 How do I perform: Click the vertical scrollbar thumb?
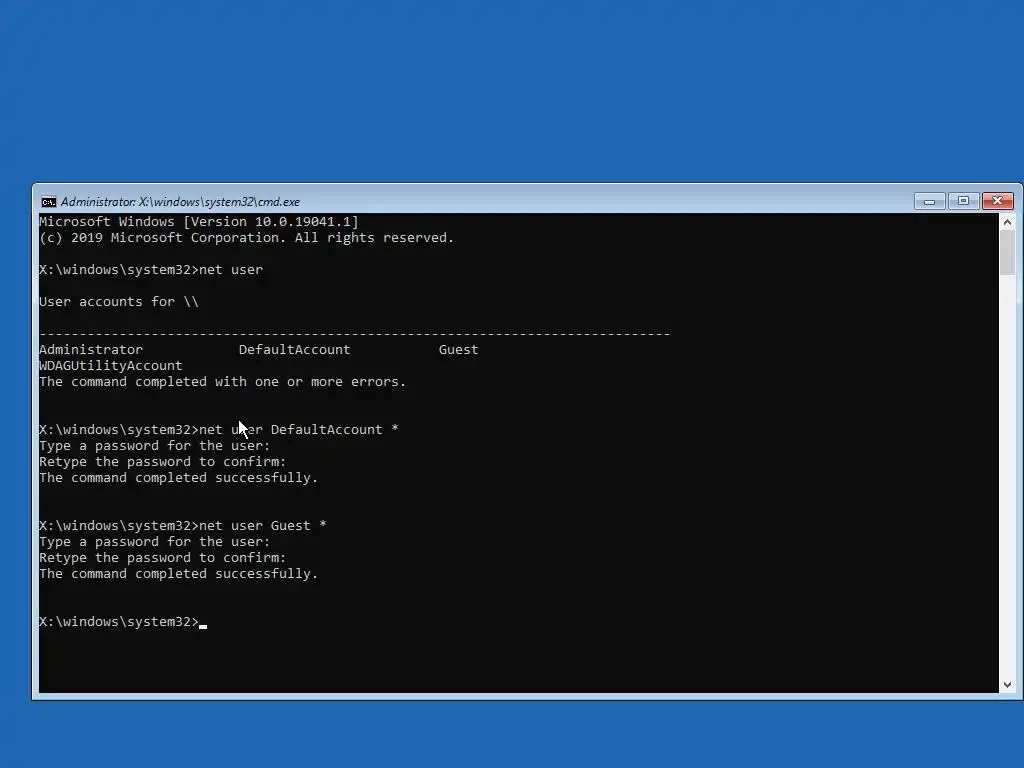pyautogui.click(x=1007, y=253)
